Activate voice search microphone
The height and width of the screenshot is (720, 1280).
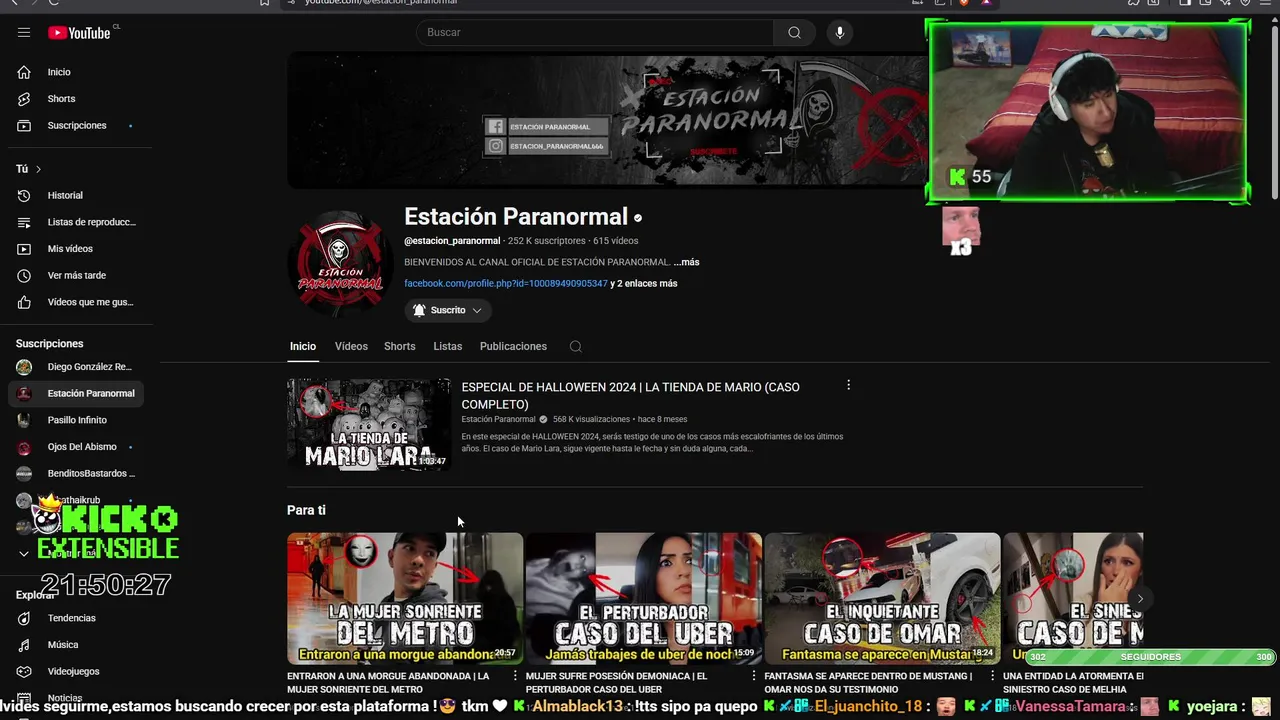pos(840,32)
